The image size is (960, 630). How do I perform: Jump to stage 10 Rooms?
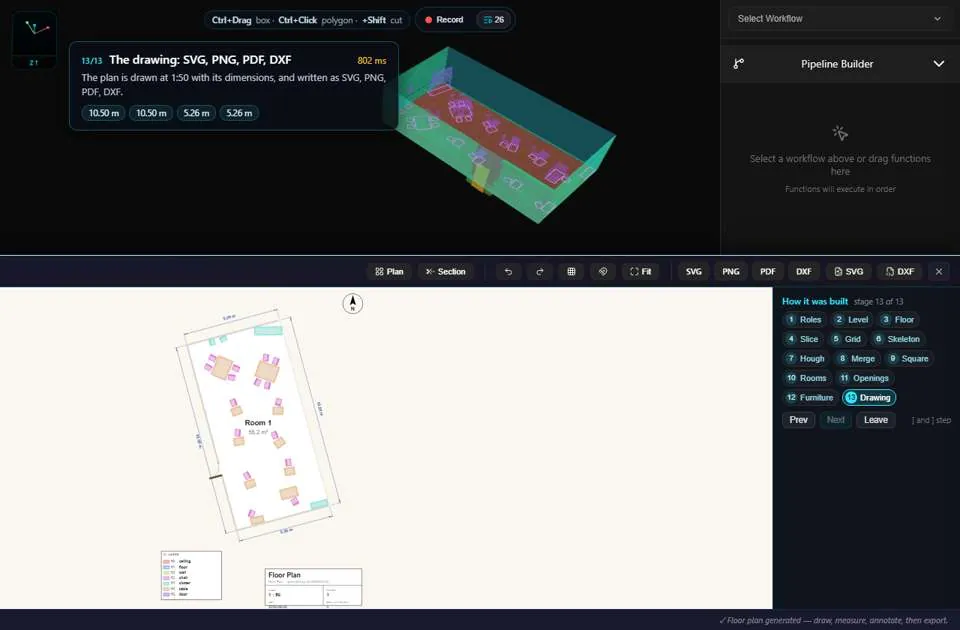tap(807, 378)
